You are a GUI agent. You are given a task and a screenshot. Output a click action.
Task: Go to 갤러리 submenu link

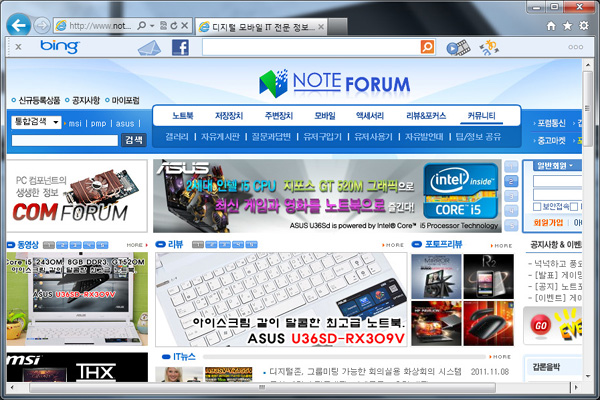(x=177, y=137)
